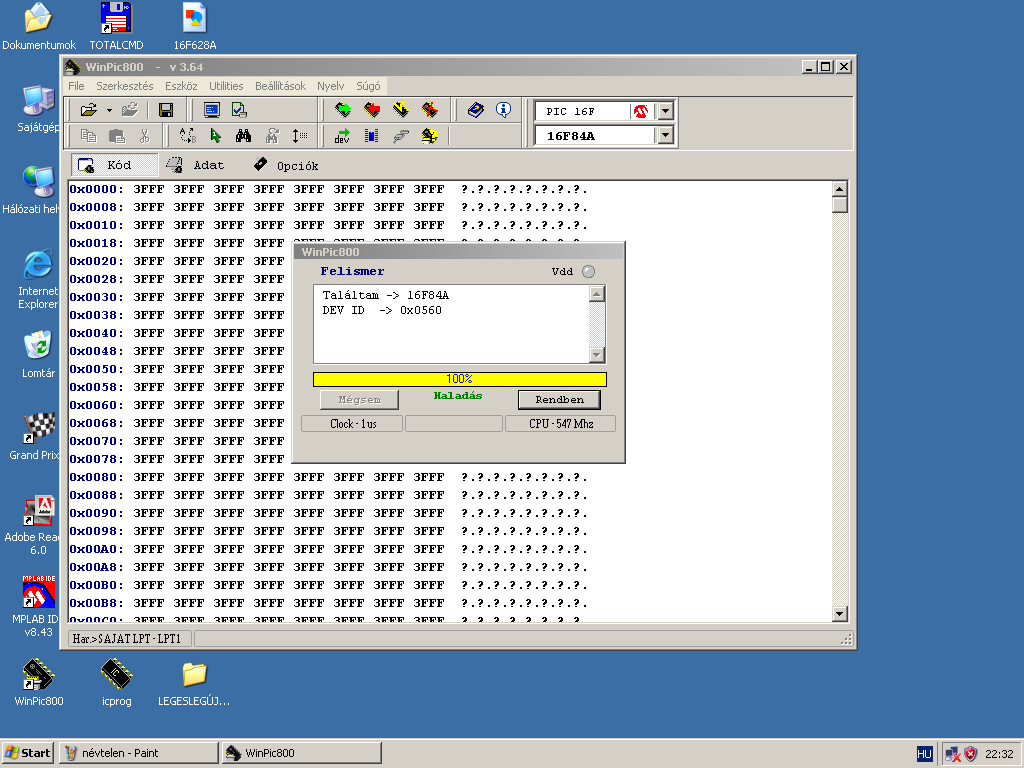The height and width of the screenshot is (768, 1024).
Task: Erase device with red X chip icon
Action: 429,110
